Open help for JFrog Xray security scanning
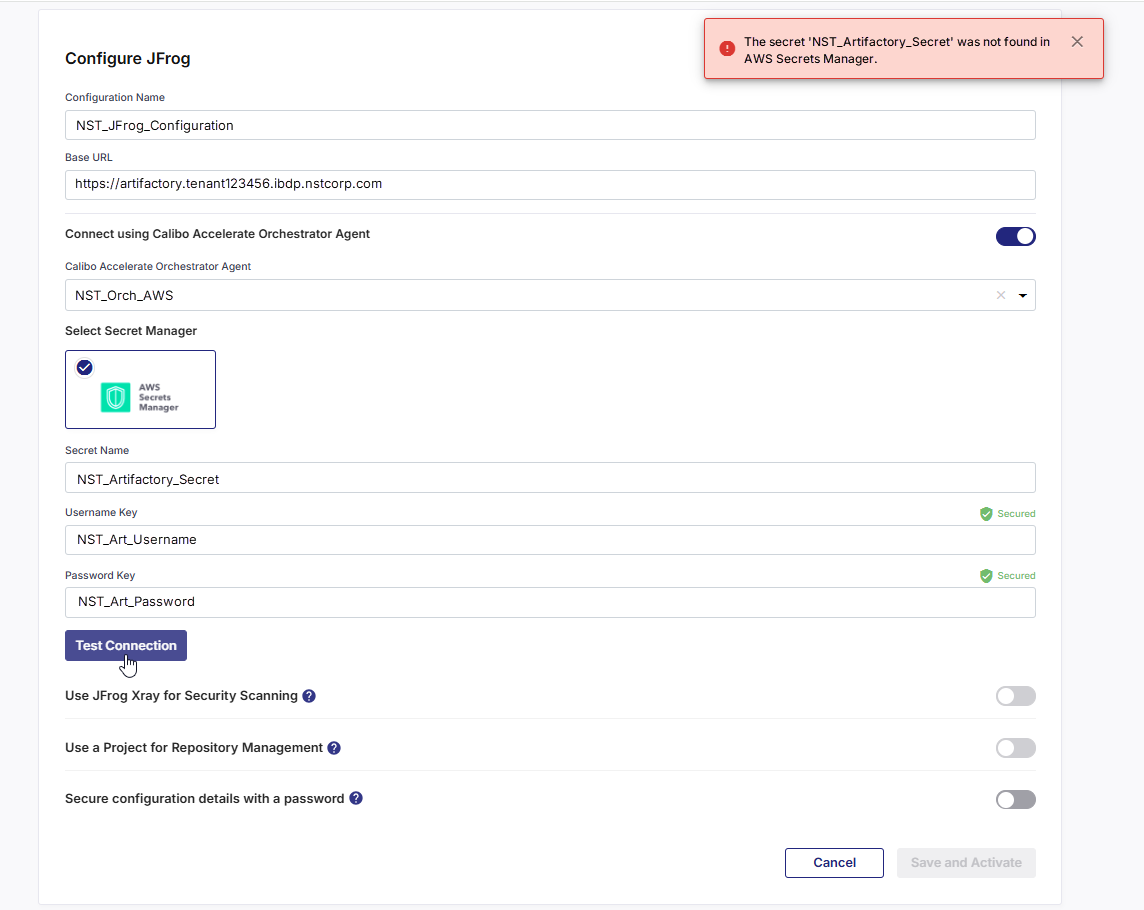Image resolution: width=1144 pixels, height=910 pixels. [309, 695]
